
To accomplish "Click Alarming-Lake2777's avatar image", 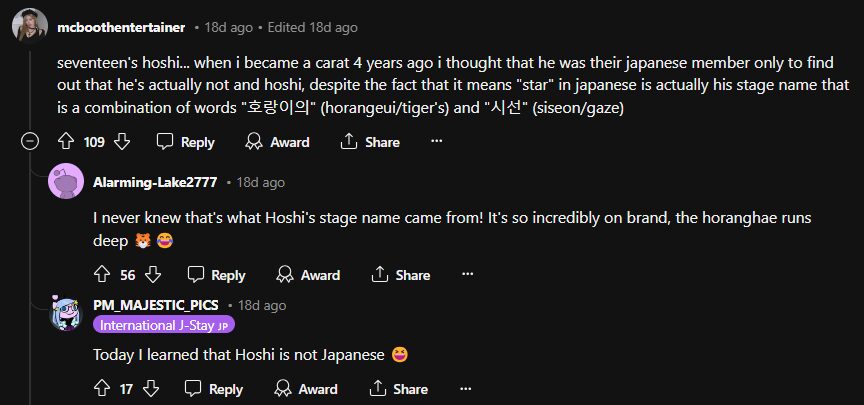I will click(x=66, y=182).
